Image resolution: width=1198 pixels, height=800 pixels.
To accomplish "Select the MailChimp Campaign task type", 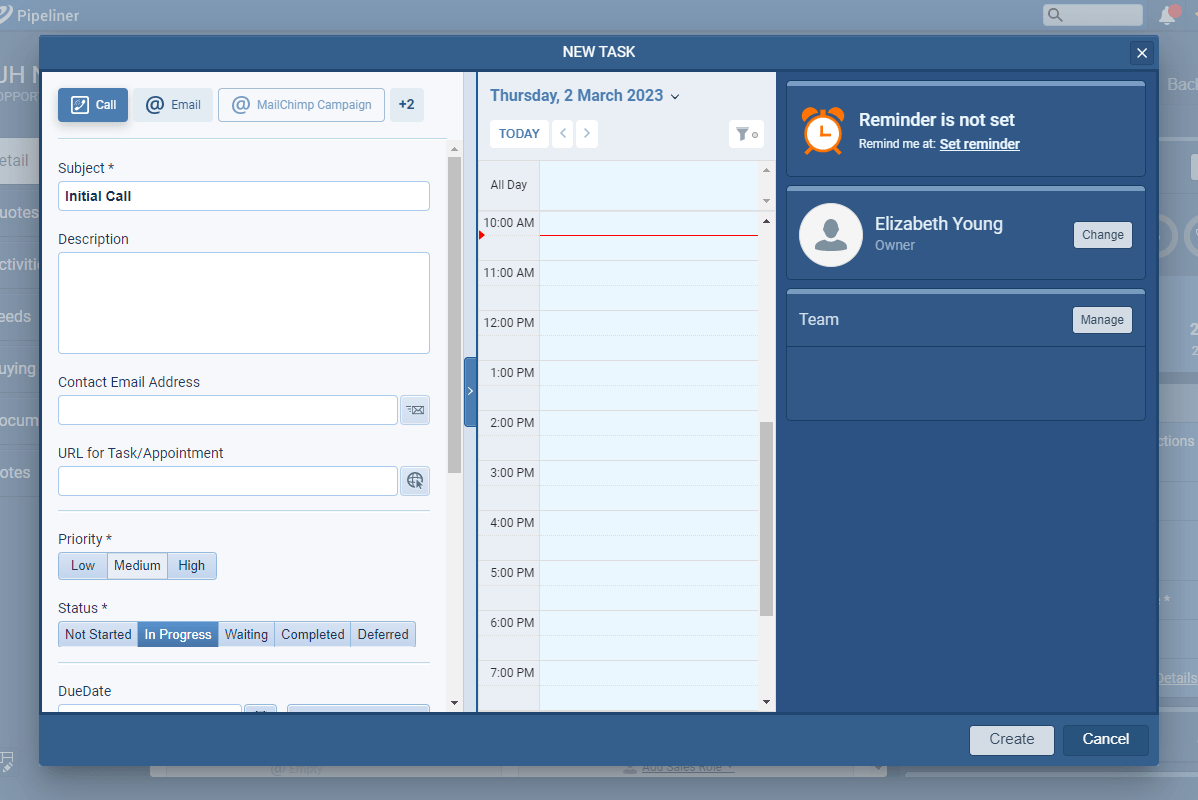I will point(301,105).
